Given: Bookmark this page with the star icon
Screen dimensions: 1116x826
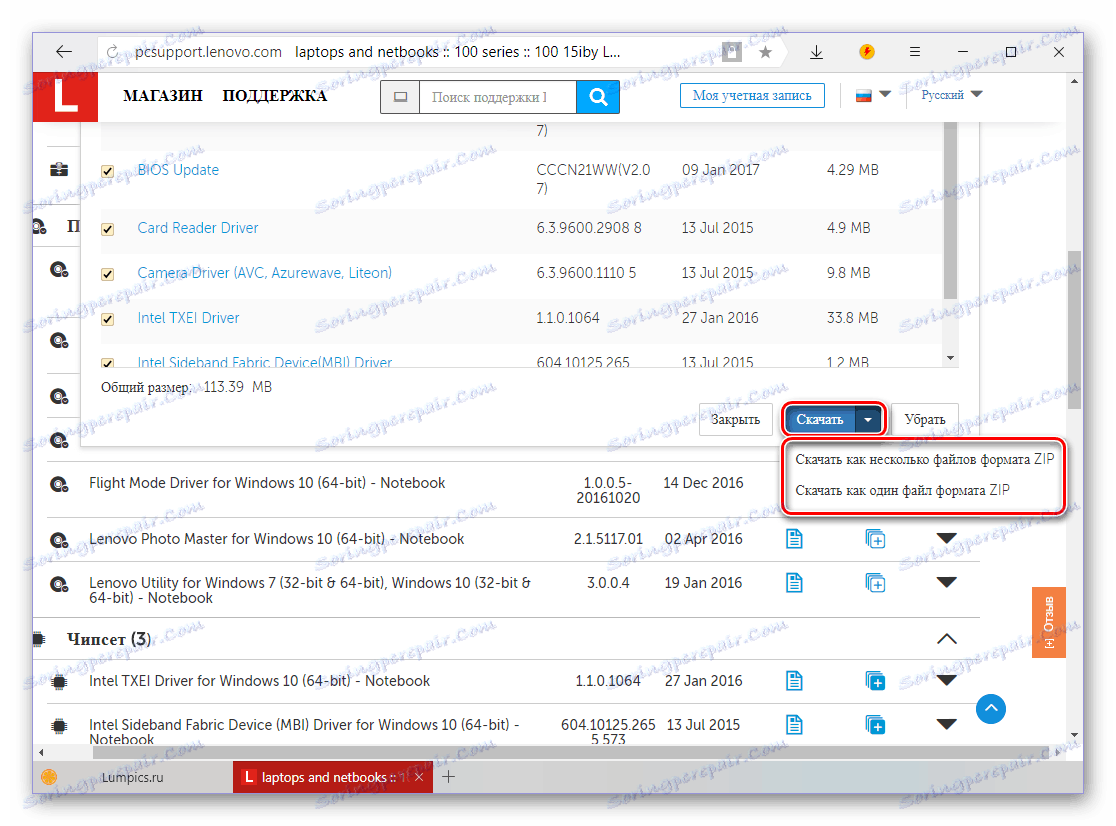Looking at the screenshot, I should tap(765, 52).
